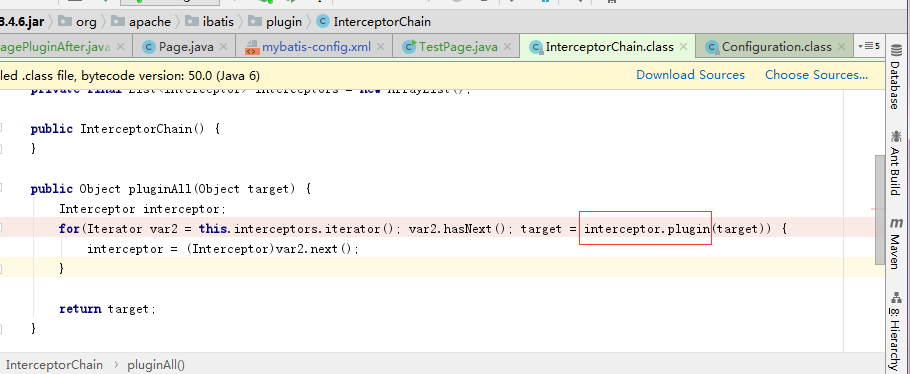Open the Ant Build tool window
Screen dimensions: 910x374
pos(895,163)
